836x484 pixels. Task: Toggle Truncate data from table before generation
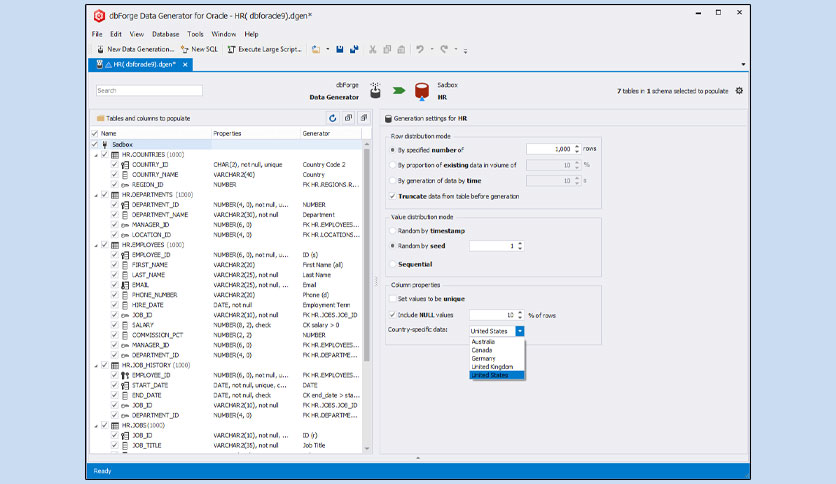tap(392, 196)
